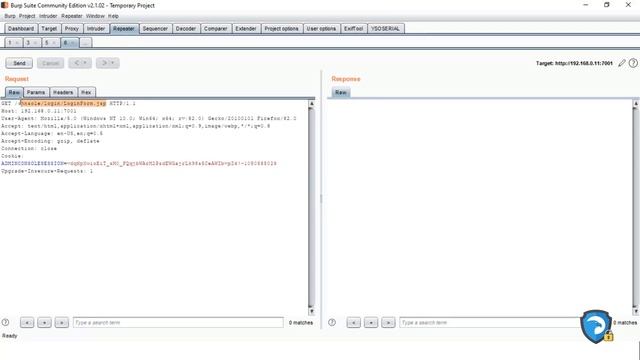Click the request pane vertical scrollbar

pos(311,207)
